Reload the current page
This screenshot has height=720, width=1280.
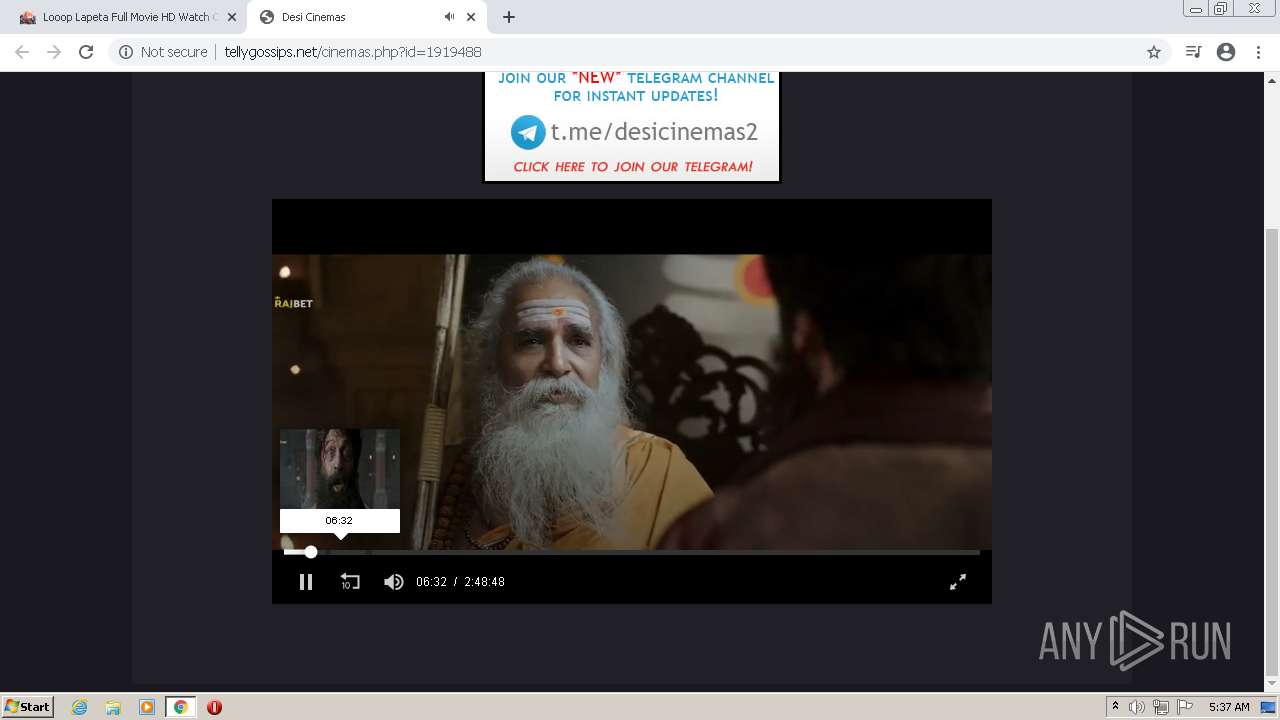pyautogui.click(x=86, y=52)
